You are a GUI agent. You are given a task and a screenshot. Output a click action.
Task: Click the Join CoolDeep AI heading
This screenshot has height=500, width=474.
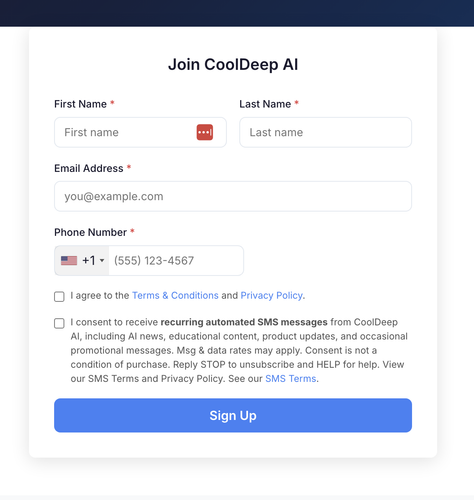(x=233, y=64)
